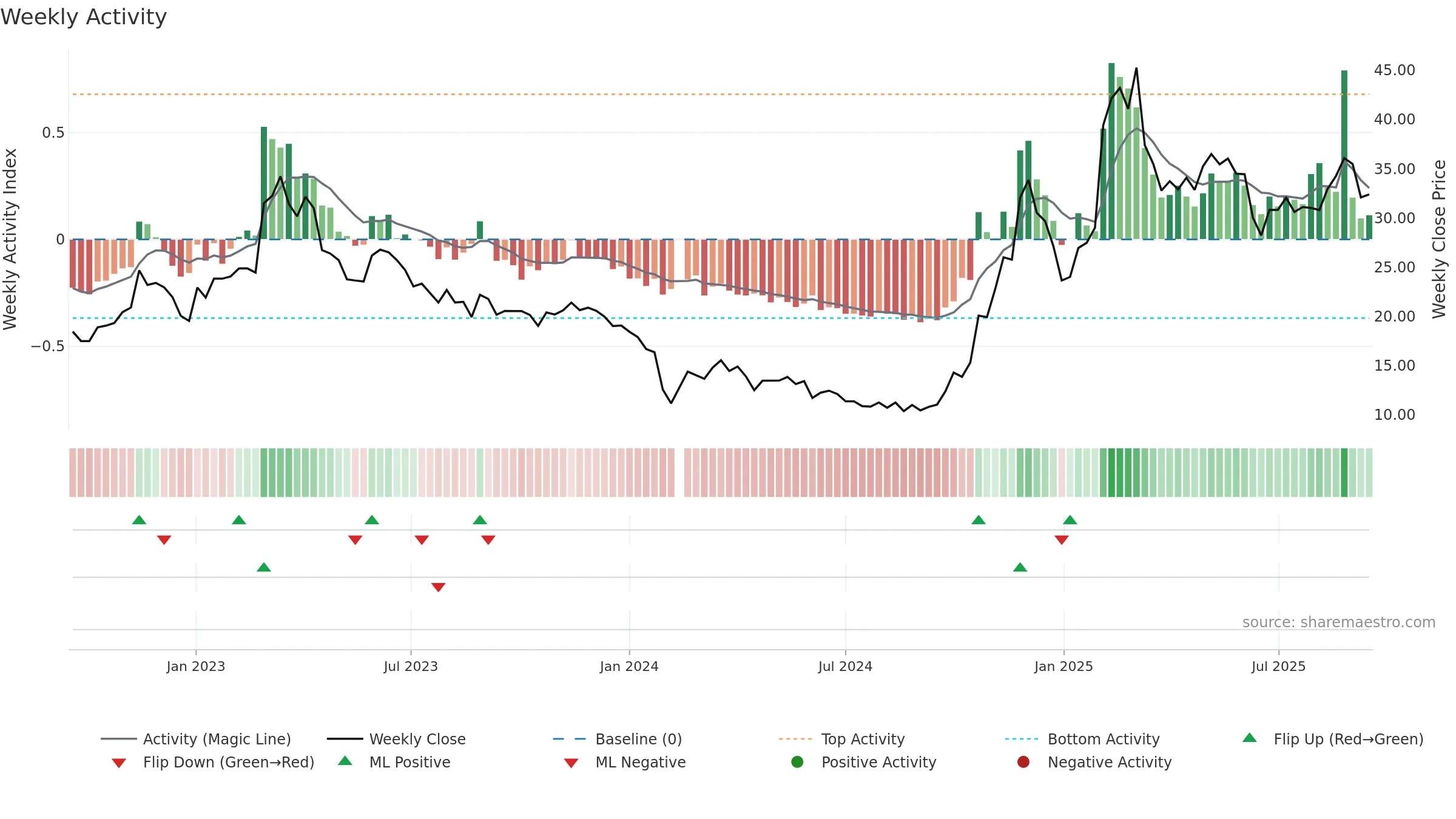The image size is (1456, 819).
Task: Click the Jan 2025 x-axis label
Action: pos(1063,667)
